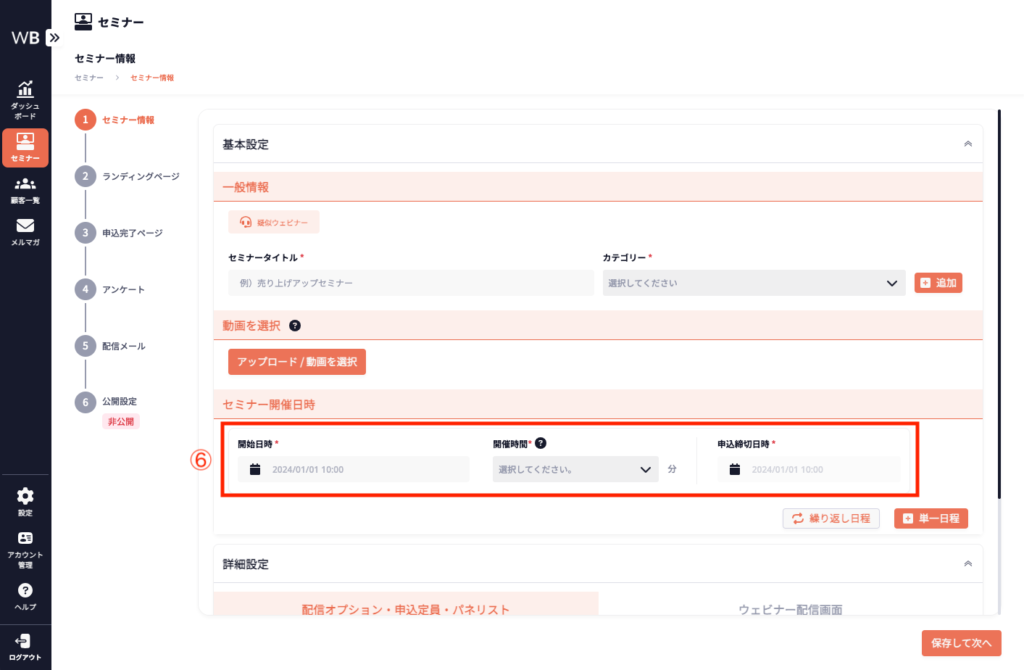The height and width of the screenshot is (670, 1024).
Task: Open Account Management in the sidebar
Action: point(25,548)
